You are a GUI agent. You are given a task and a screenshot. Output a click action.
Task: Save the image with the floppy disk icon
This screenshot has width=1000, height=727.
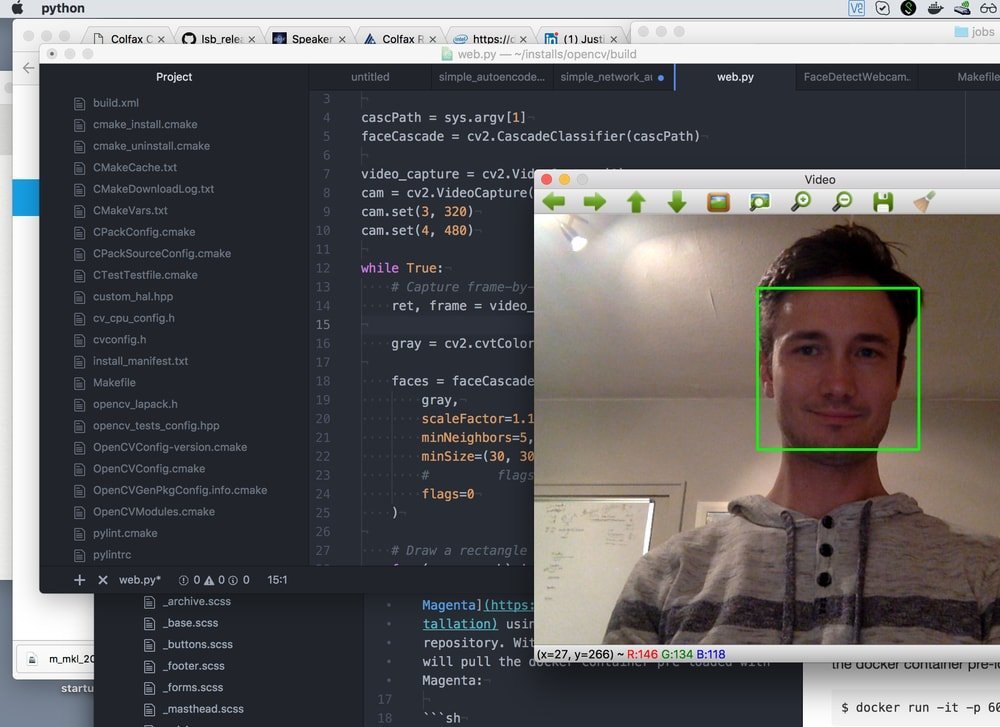[x=883, y=202]
